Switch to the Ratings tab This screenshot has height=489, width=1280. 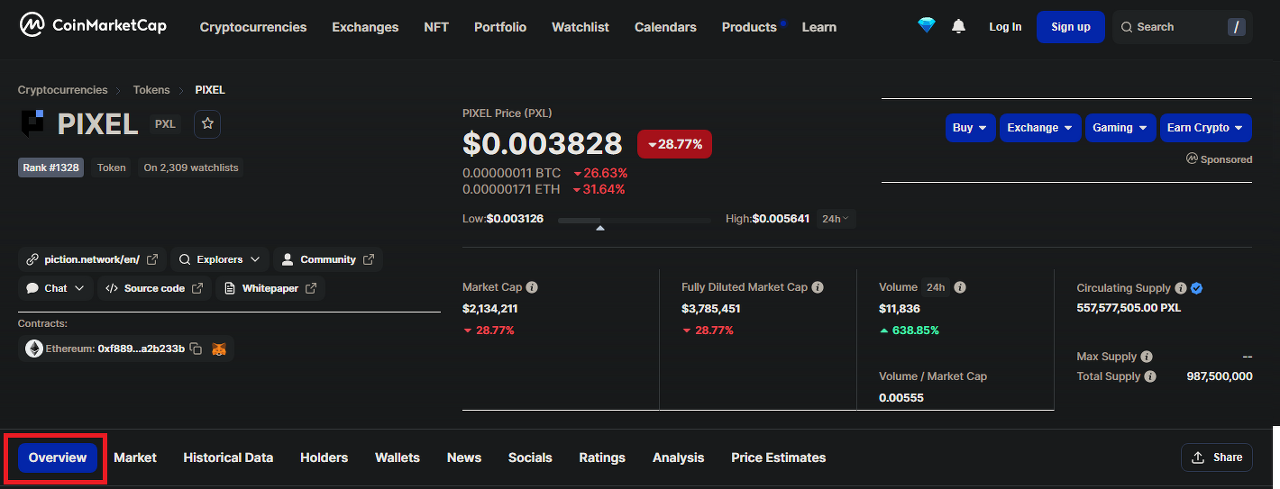pyautogui.click(x=602, y=458)
